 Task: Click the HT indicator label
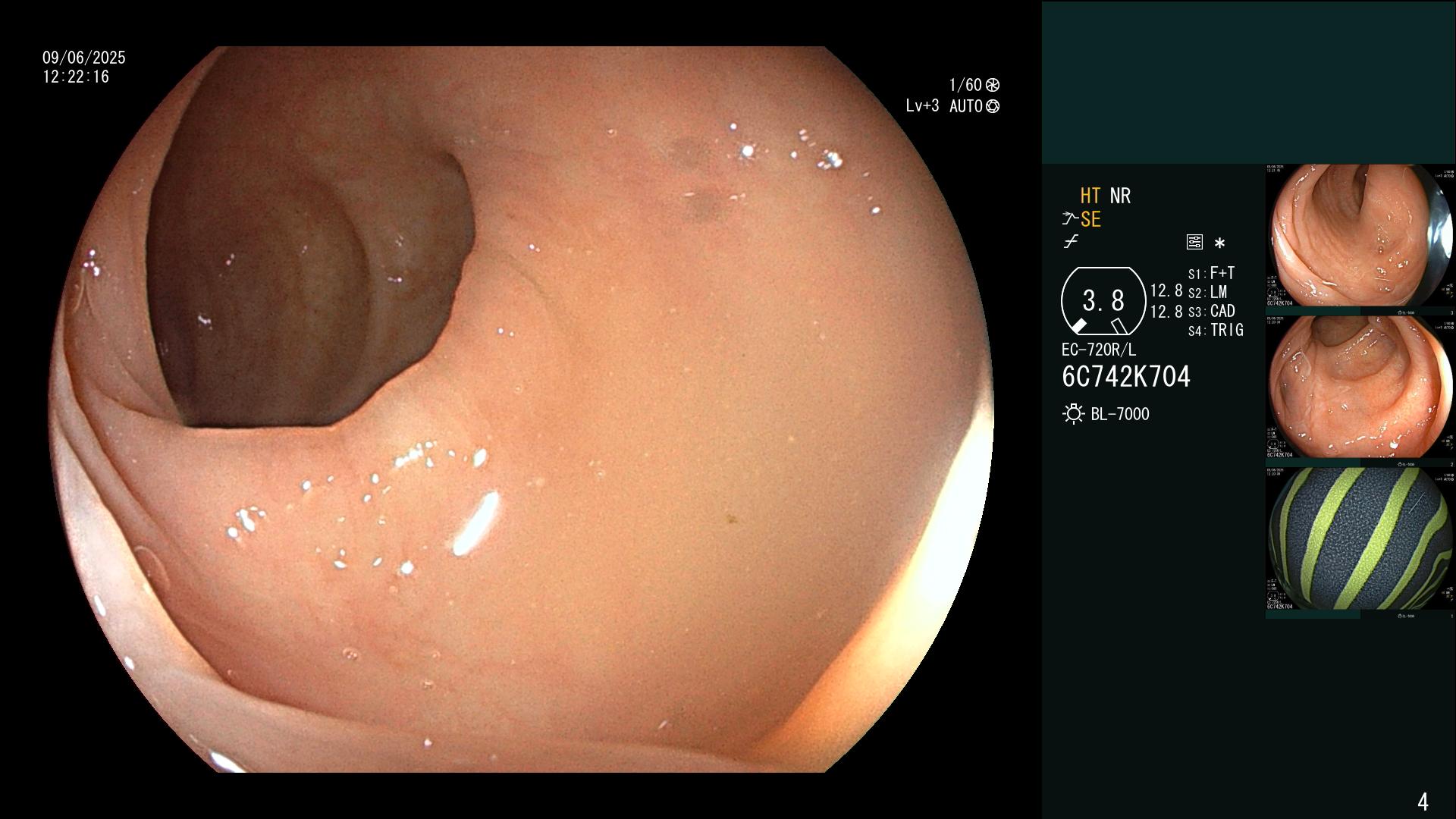coord(1090,196)
